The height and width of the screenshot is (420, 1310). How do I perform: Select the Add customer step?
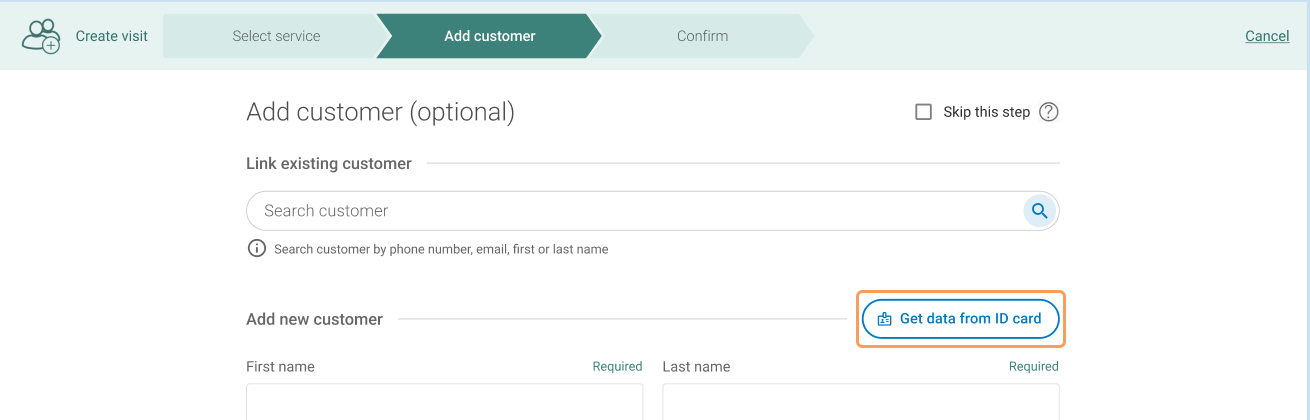(489, 36)
